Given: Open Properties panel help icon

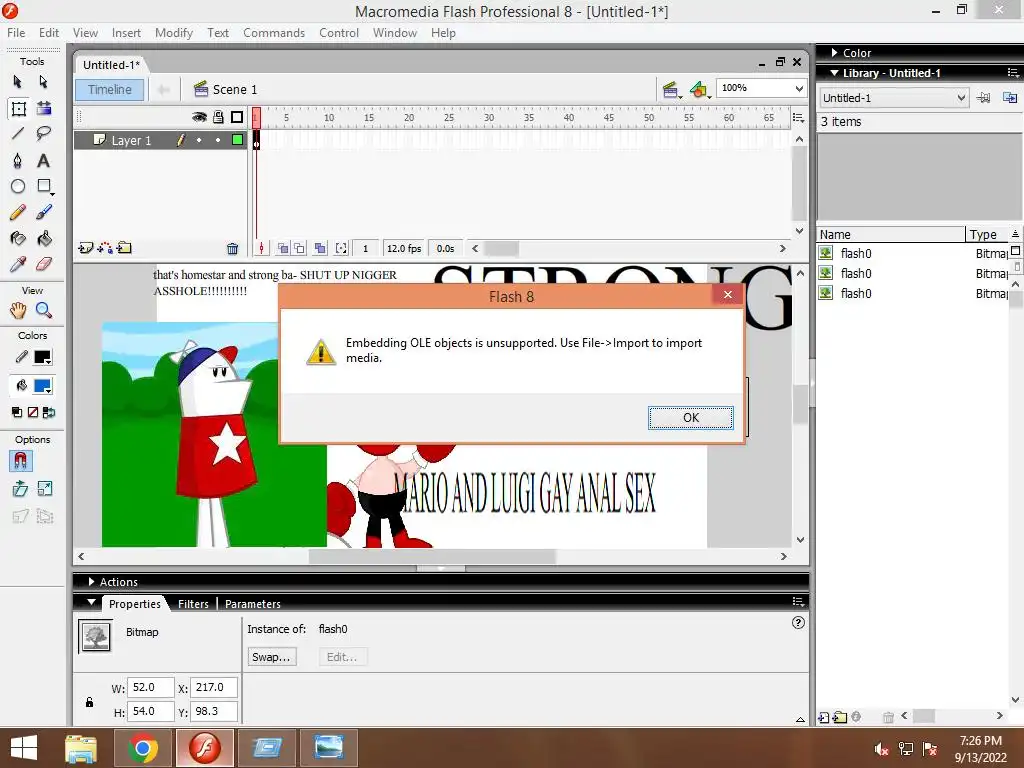Looking at the screenshot, I should 798,622.
